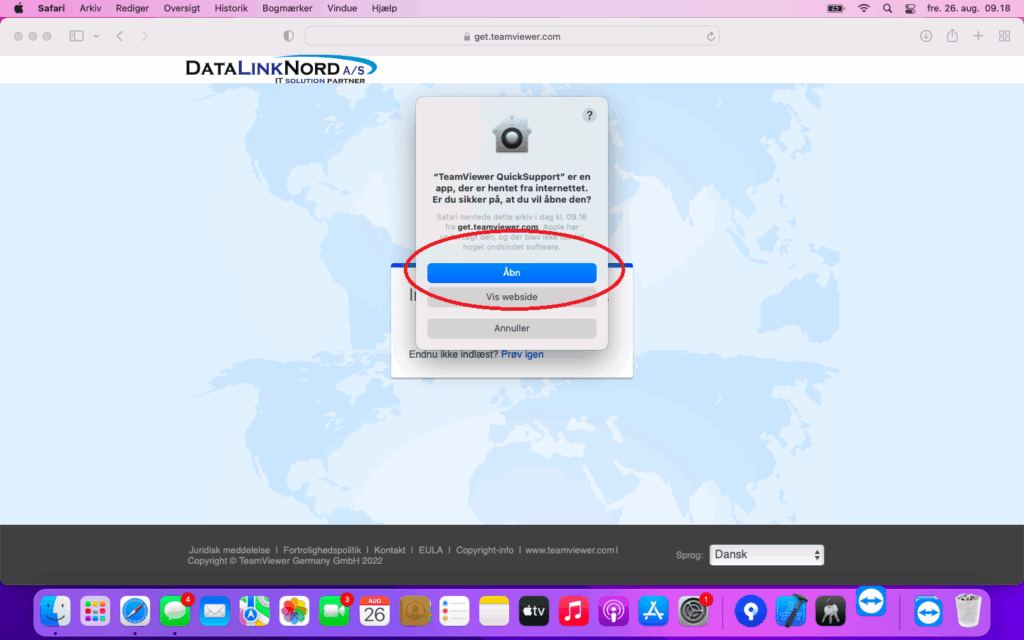Expand the chevron next to sidebar icon
This screenshot has height=640, width=1024.
pos(96,36)
